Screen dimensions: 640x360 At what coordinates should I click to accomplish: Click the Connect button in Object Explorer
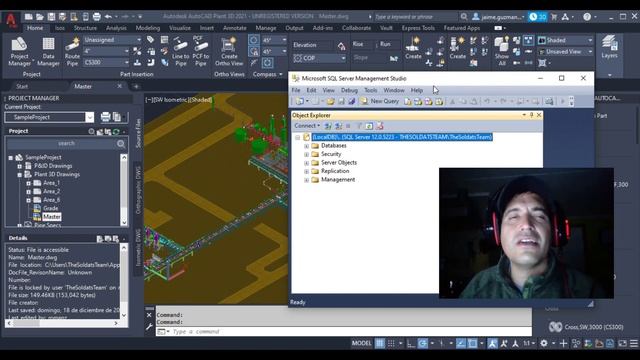click(307, 126)
